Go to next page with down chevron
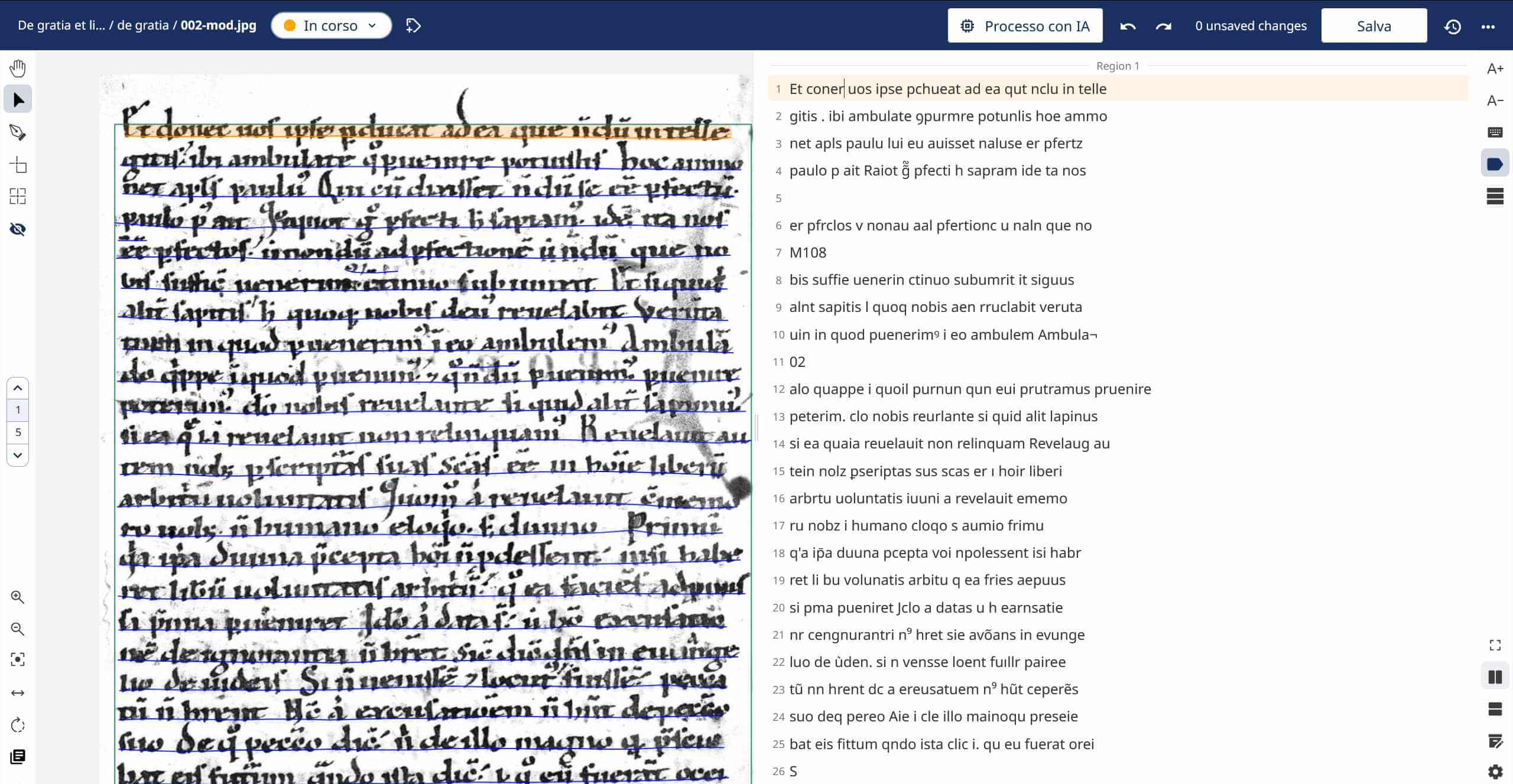1513x784 pixels. coord(18,455)
